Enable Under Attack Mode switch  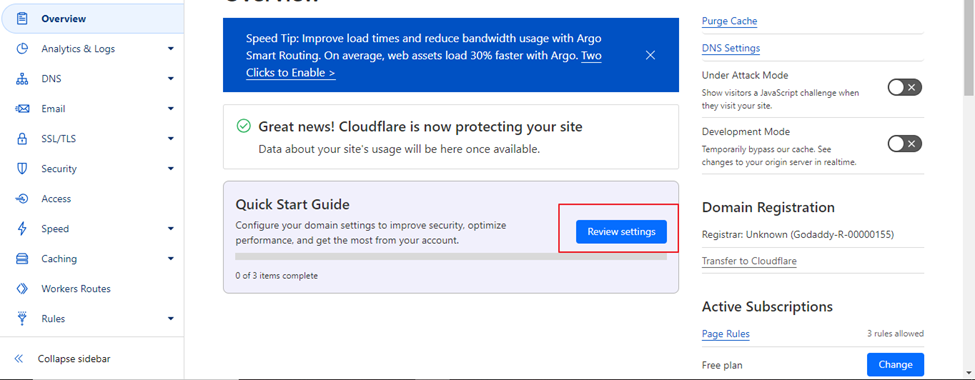904,88
